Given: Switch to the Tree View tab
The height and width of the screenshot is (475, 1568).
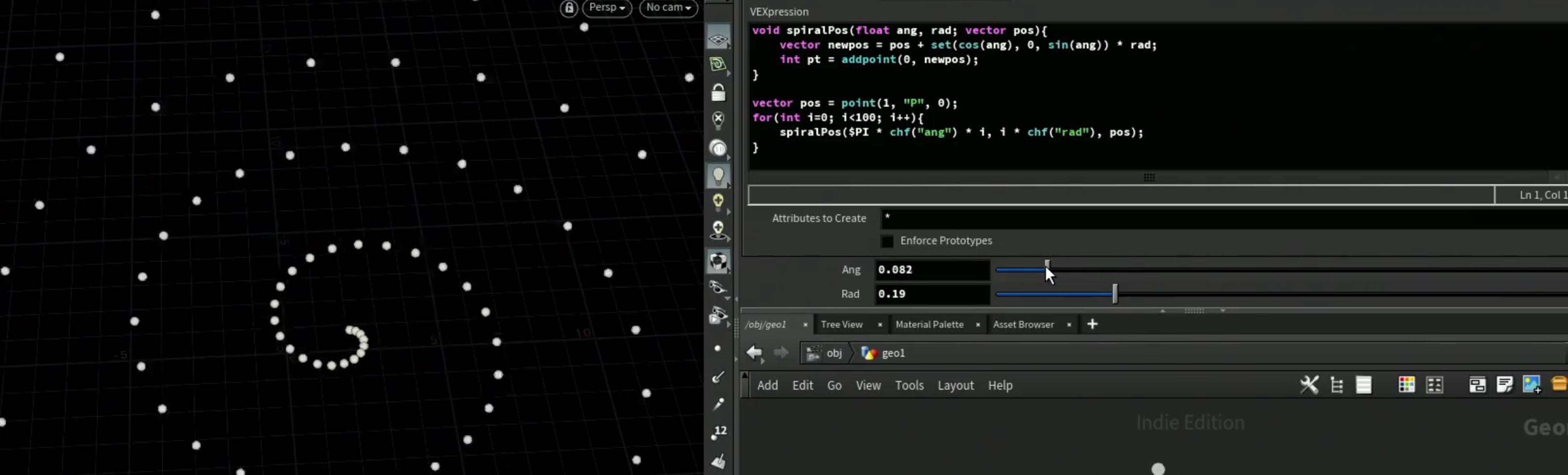Looking at the screenshot, I should [x=841, y=325].
